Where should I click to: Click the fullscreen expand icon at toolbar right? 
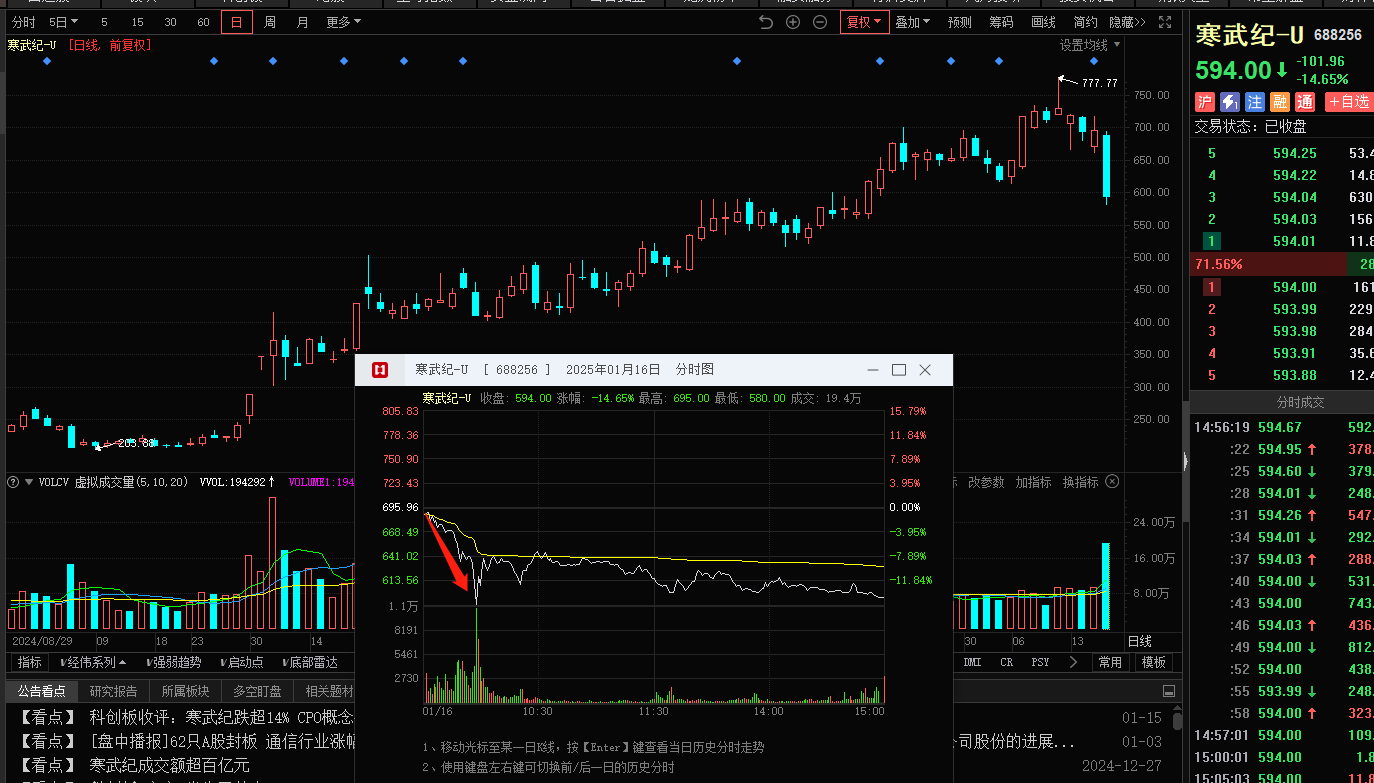pos(1164,22)
